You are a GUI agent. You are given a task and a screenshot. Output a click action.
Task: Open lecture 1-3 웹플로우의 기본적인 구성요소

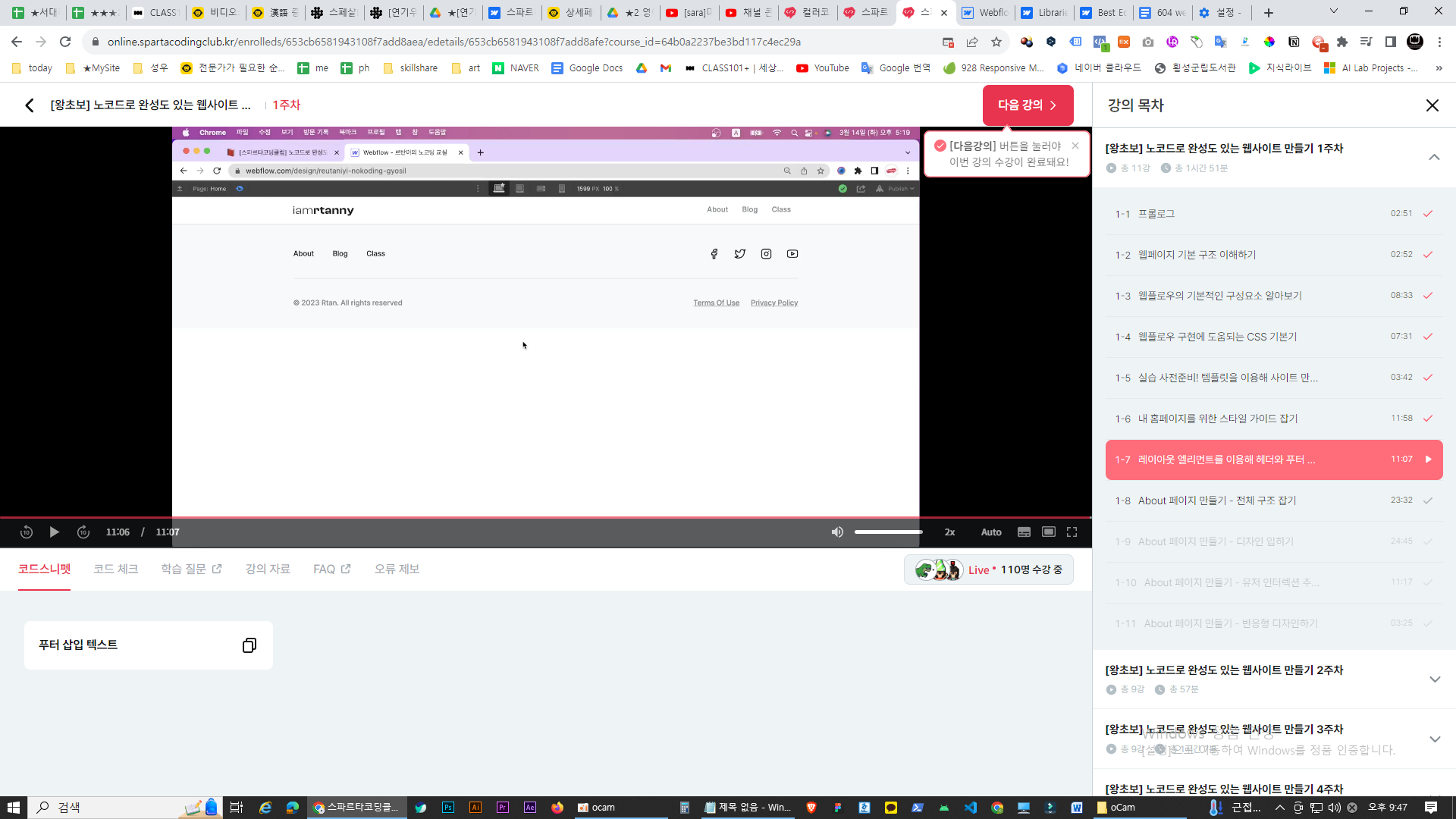pyautogui.click(x=1274, y=296)
